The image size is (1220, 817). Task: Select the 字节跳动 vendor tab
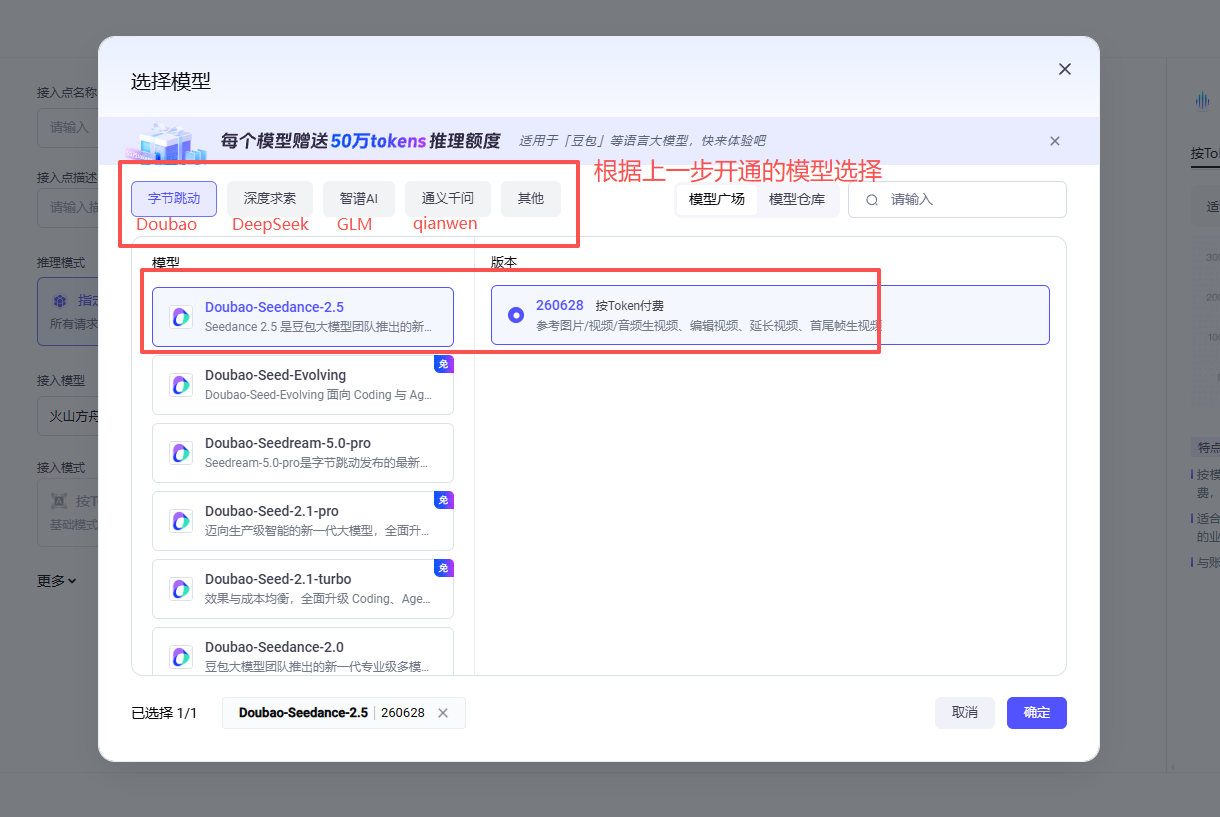174,199
